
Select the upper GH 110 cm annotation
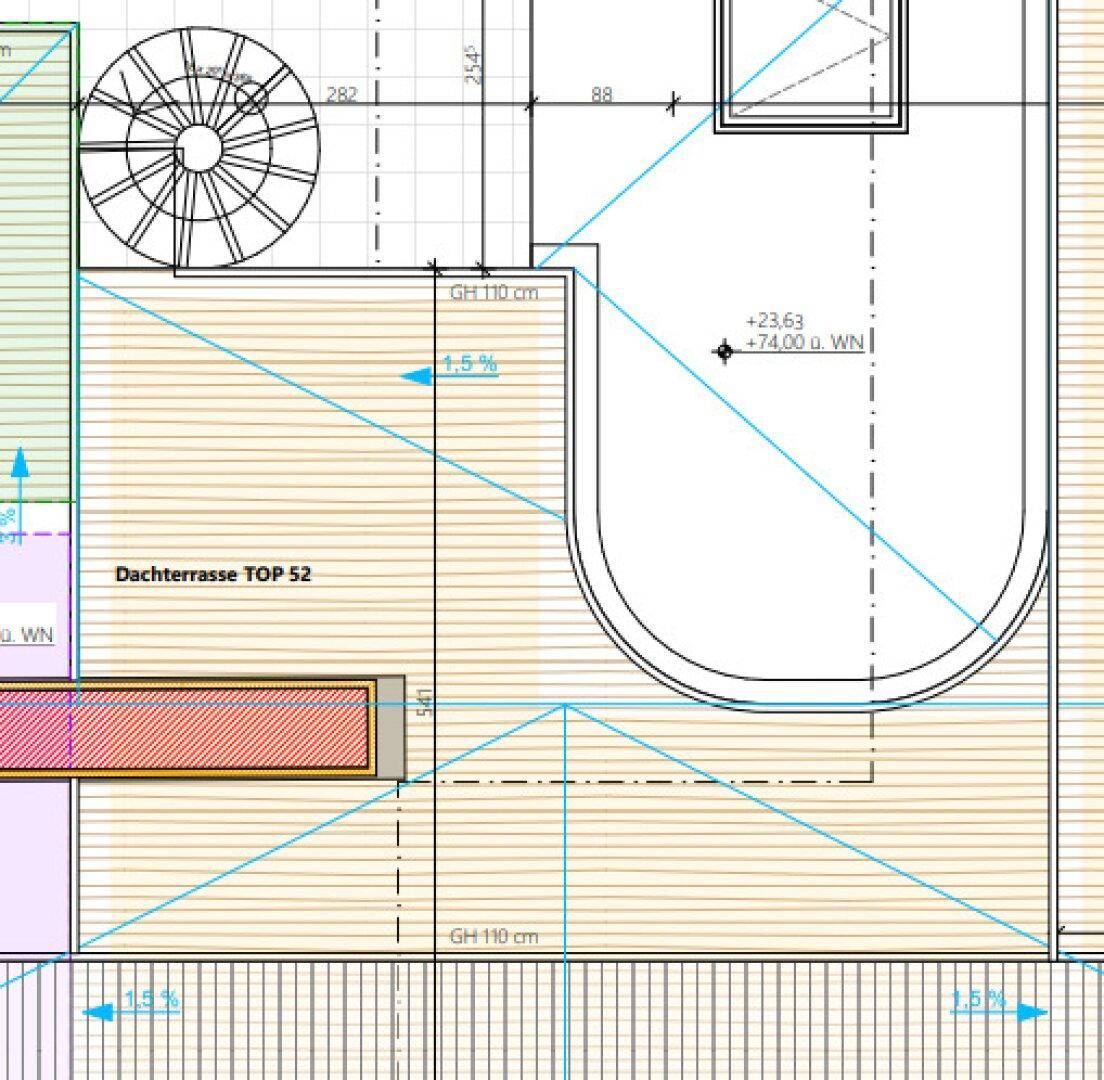[494, 293]
